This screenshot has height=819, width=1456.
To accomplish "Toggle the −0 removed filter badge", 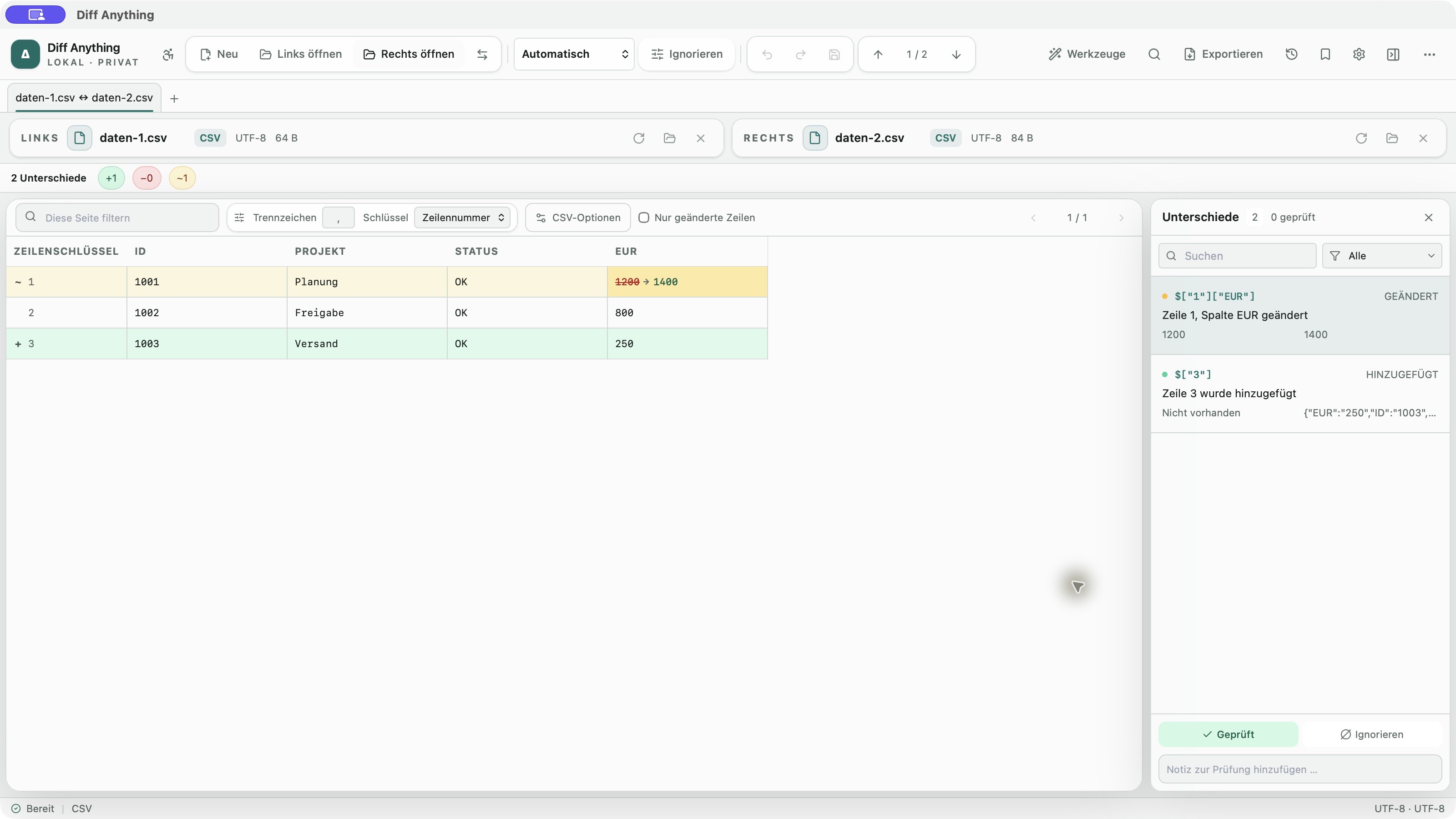I will pos(147,178).
